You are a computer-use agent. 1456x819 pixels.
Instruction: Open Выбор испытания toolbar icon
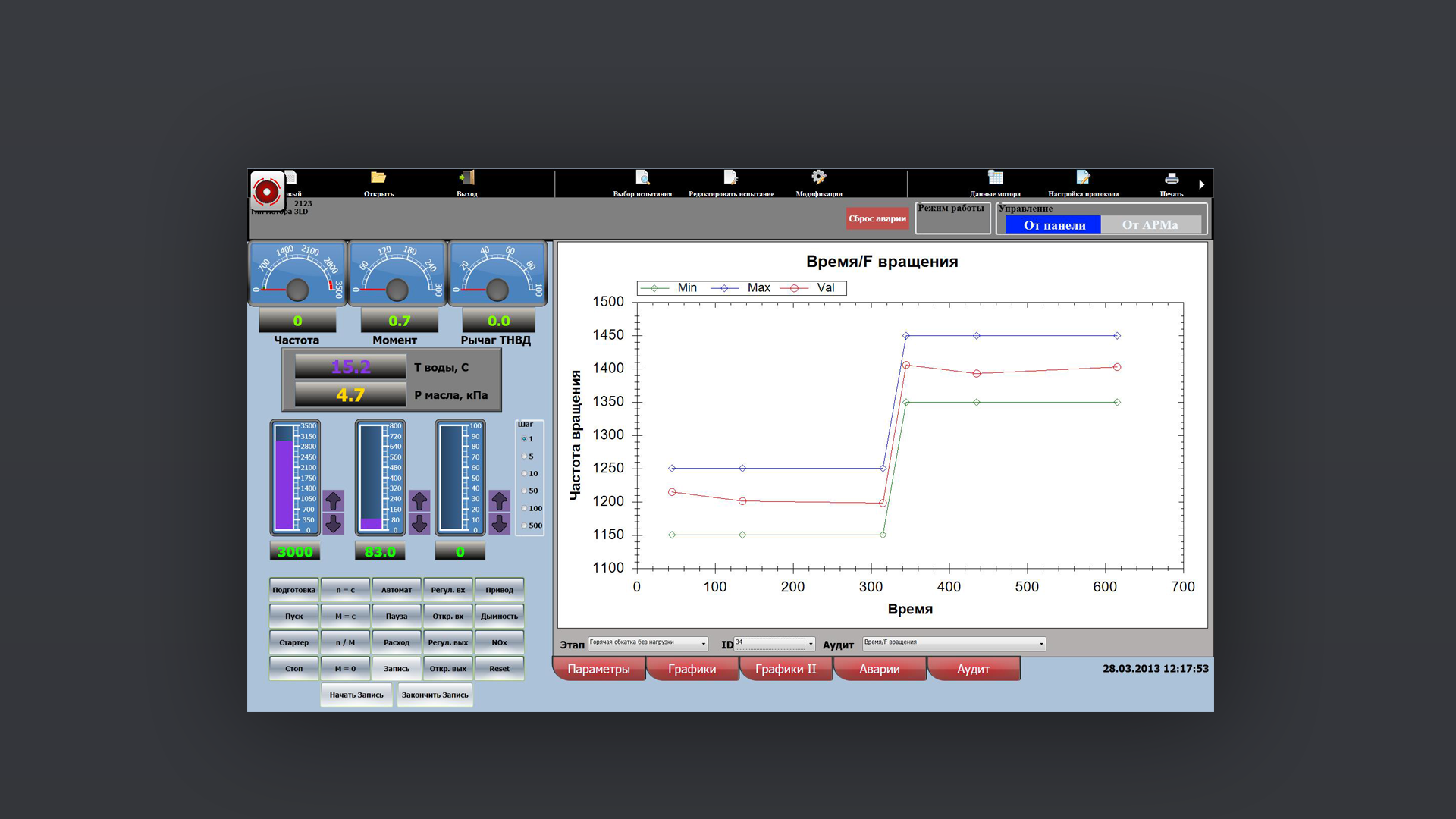click(642, 178)
